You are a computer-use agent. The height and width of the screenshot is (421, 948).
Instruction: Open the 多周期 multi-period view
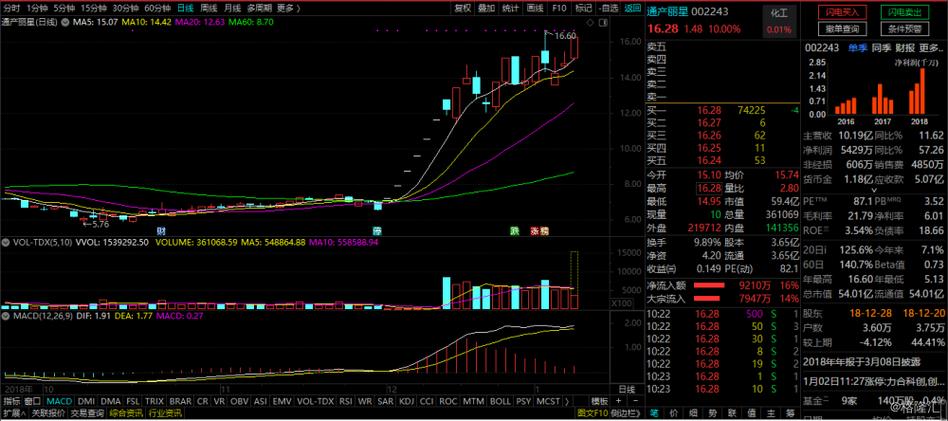(260, 8)
